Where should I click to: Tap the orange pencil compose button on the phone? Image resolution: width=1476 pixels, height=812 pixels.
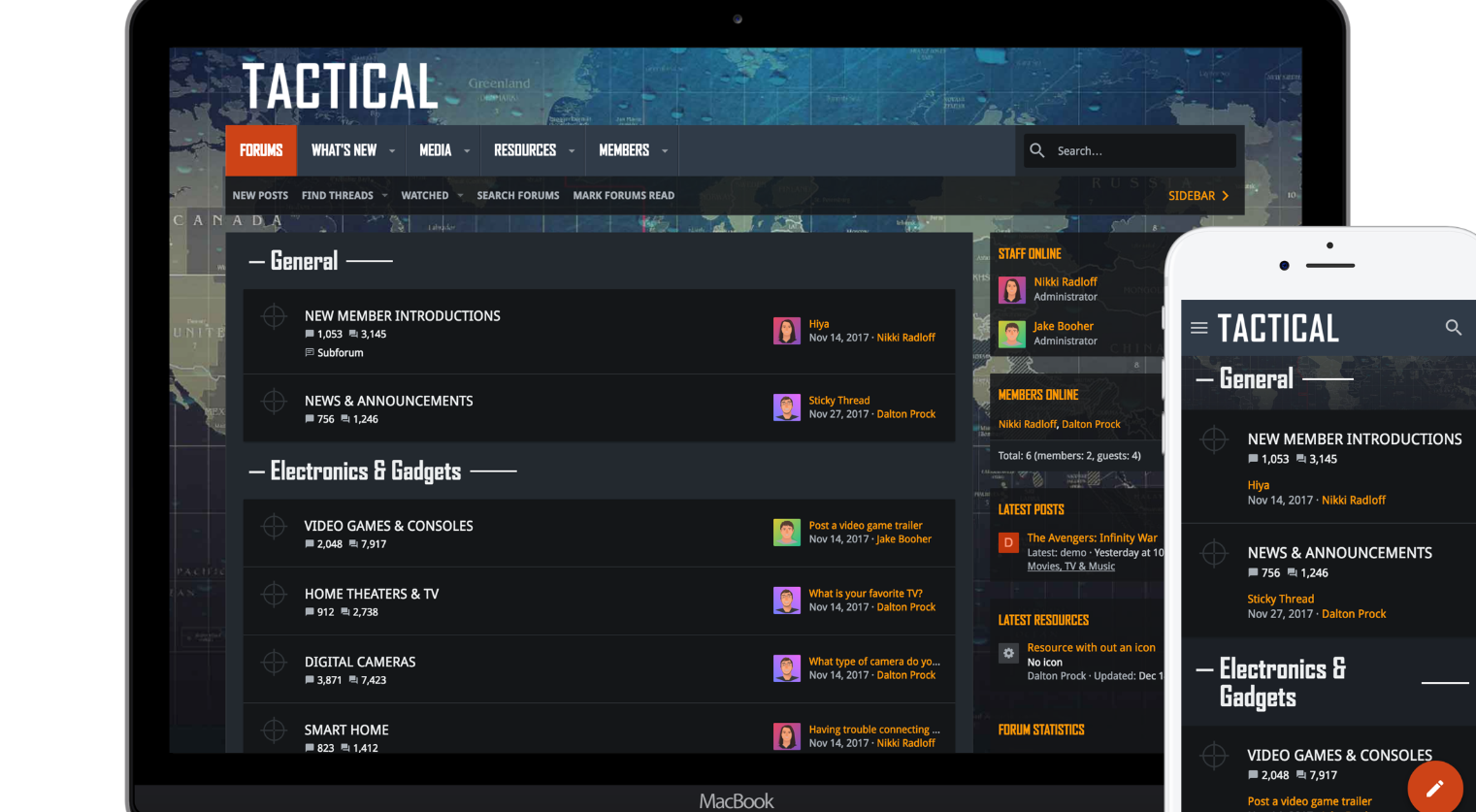[x=1435, y=788]
